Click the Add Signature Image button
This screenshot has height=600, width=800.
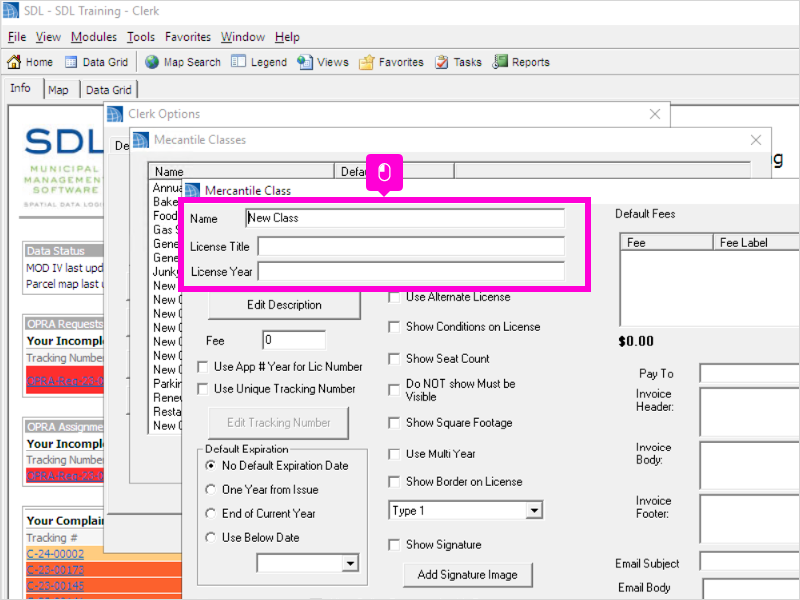[x=468, y=575]
